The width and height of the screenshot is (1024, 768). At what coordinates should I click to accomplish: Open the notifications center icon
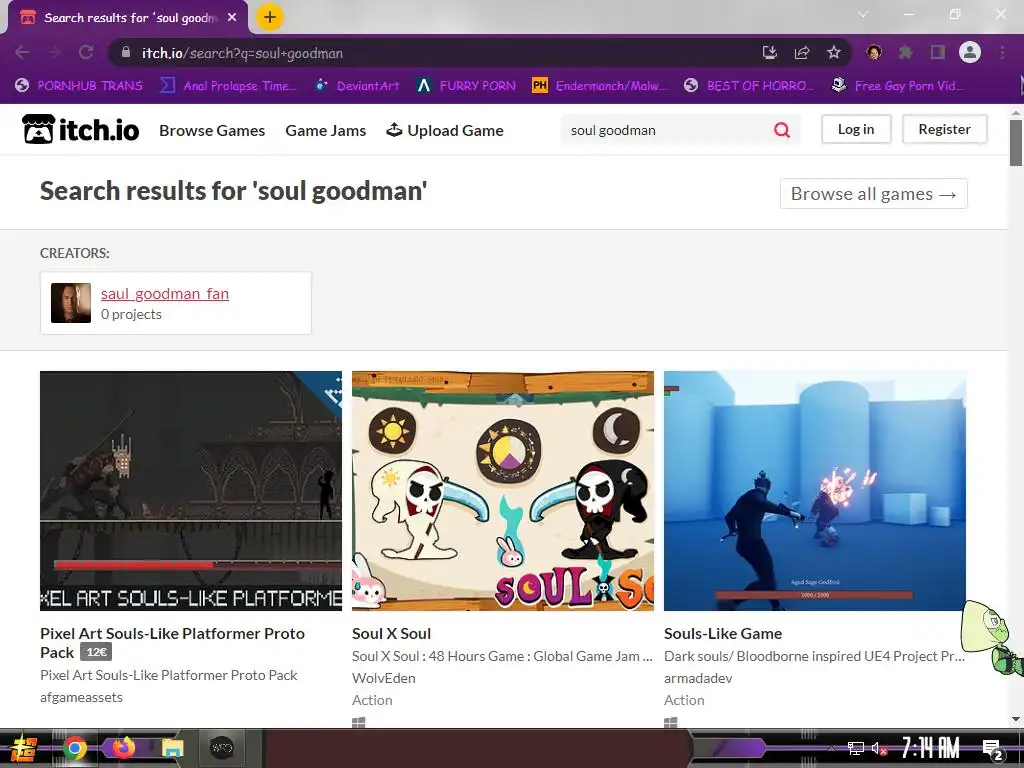pos(993,749)
